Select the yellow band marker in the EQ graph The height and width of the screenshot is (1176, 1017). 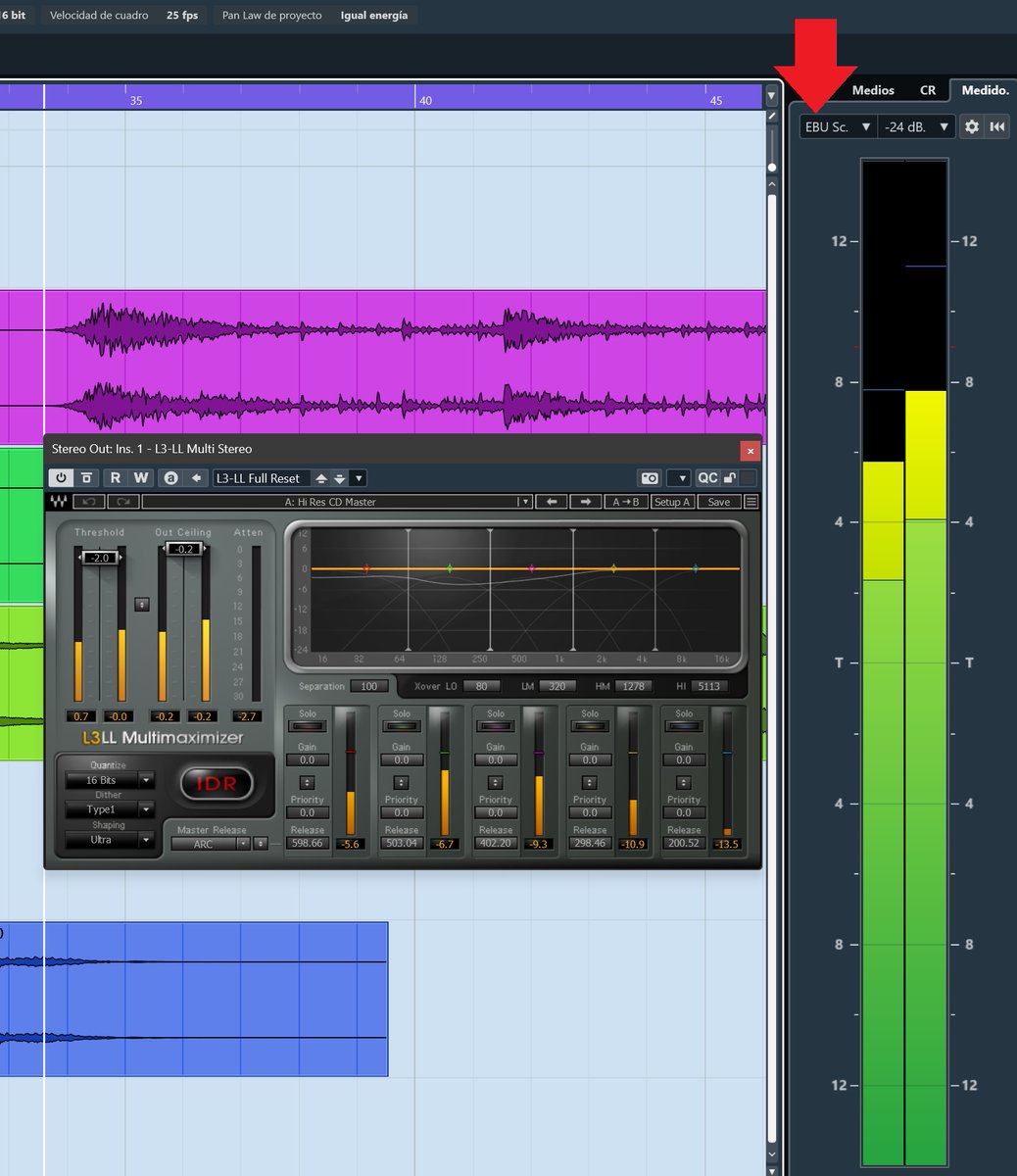coord(614,568)
